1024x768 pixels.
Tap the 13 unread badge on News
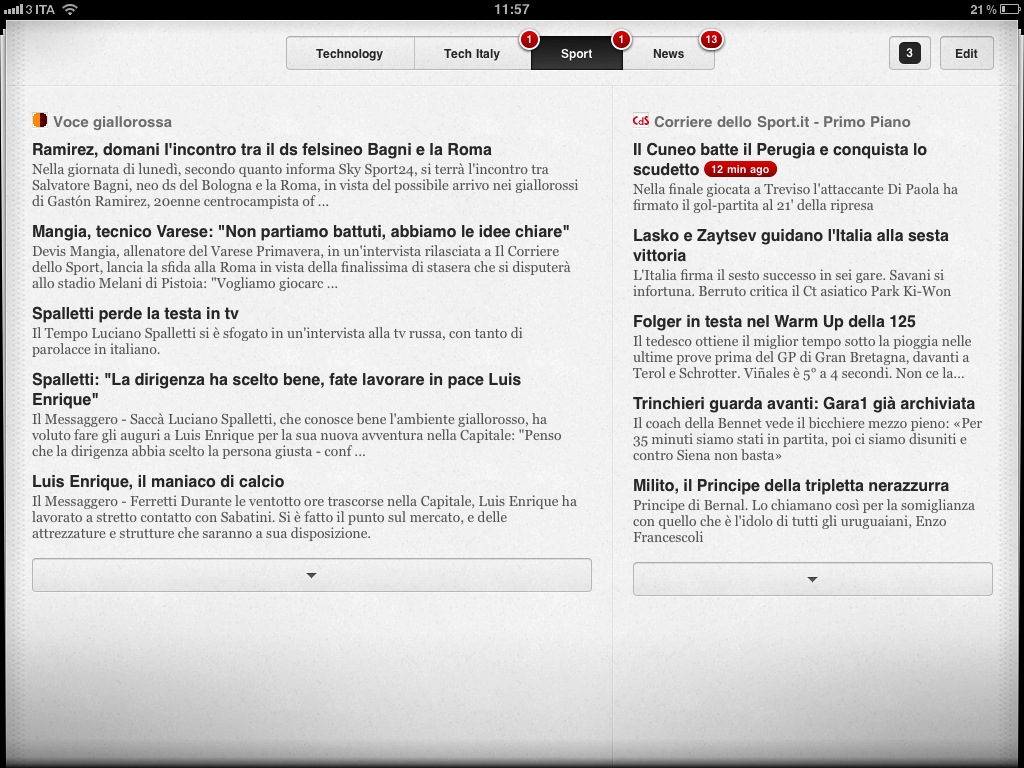(711, 39)
